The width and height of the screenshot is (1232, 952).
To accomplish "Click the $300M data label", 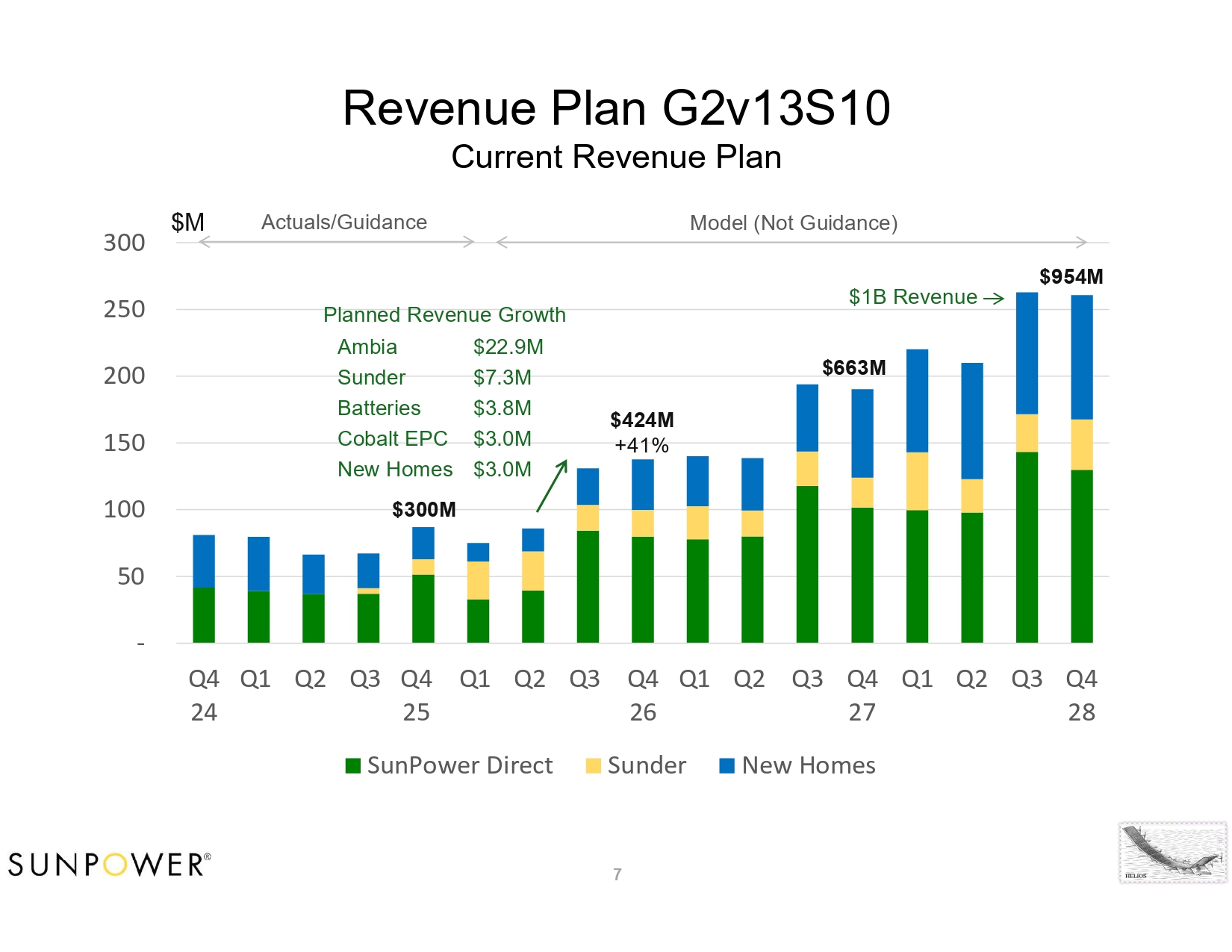I will pos(423,509).
